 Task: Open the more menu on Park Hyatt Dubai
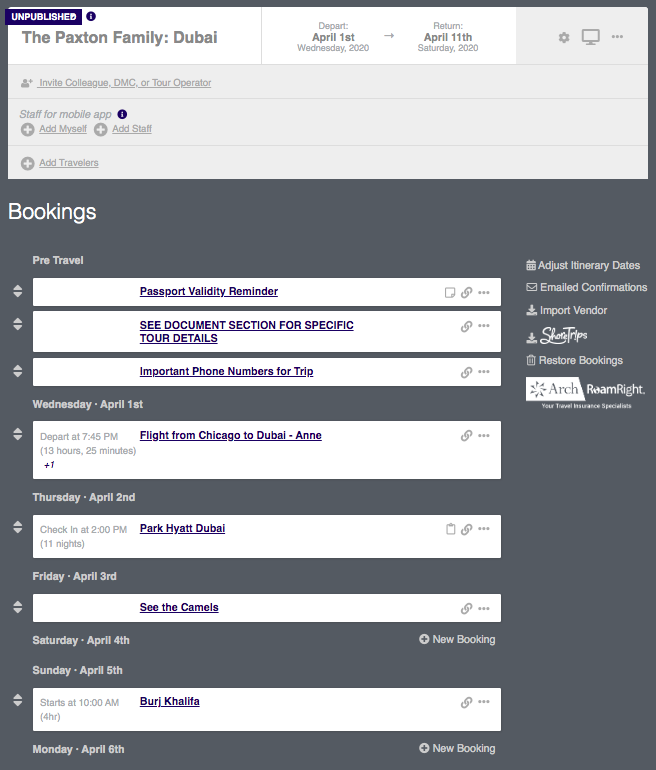(x=484, y=529)
